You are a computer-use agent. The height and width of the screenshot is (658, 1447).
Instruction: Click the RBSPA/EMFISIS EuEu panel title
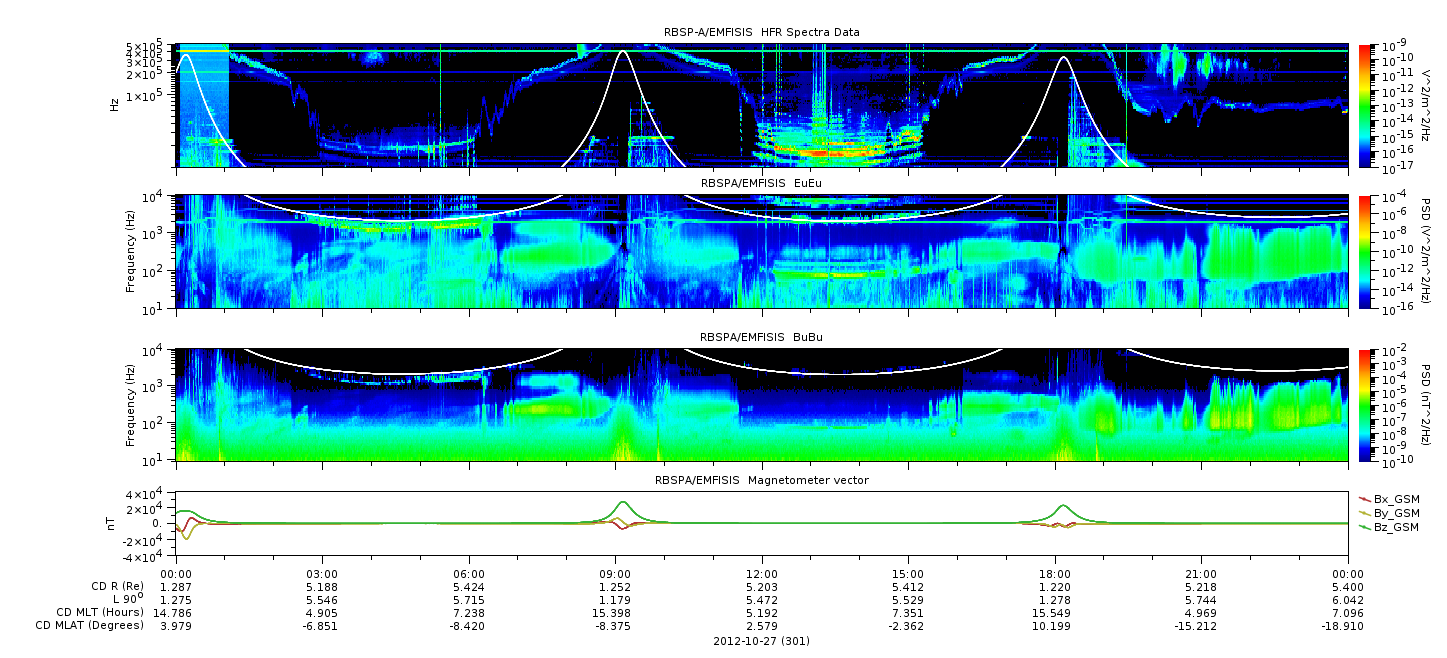coord(761,183)
